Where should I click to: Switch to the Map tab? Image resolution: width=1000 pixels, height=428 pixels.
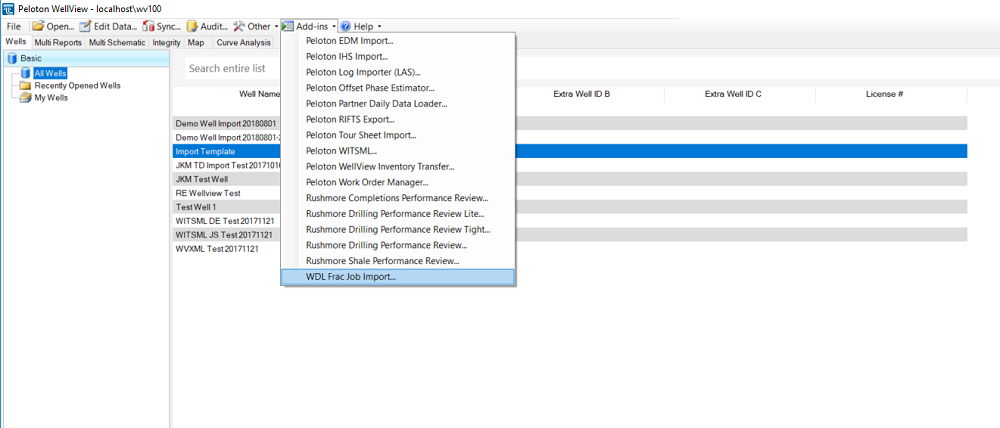click(196, 43)
